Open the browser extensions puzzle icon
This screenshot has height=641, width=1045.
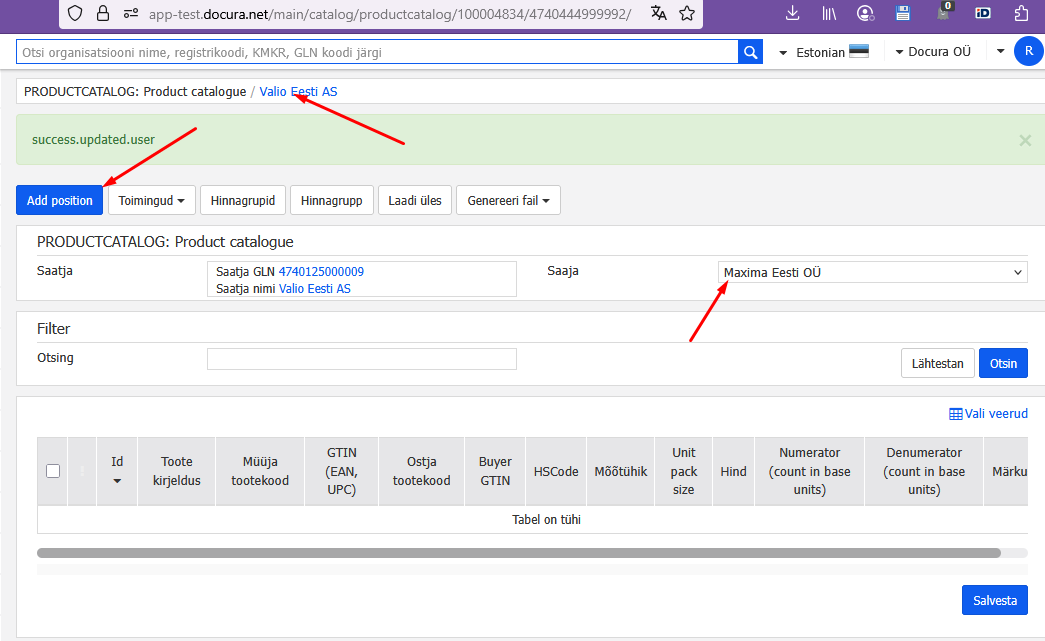tap(1021, 13)
